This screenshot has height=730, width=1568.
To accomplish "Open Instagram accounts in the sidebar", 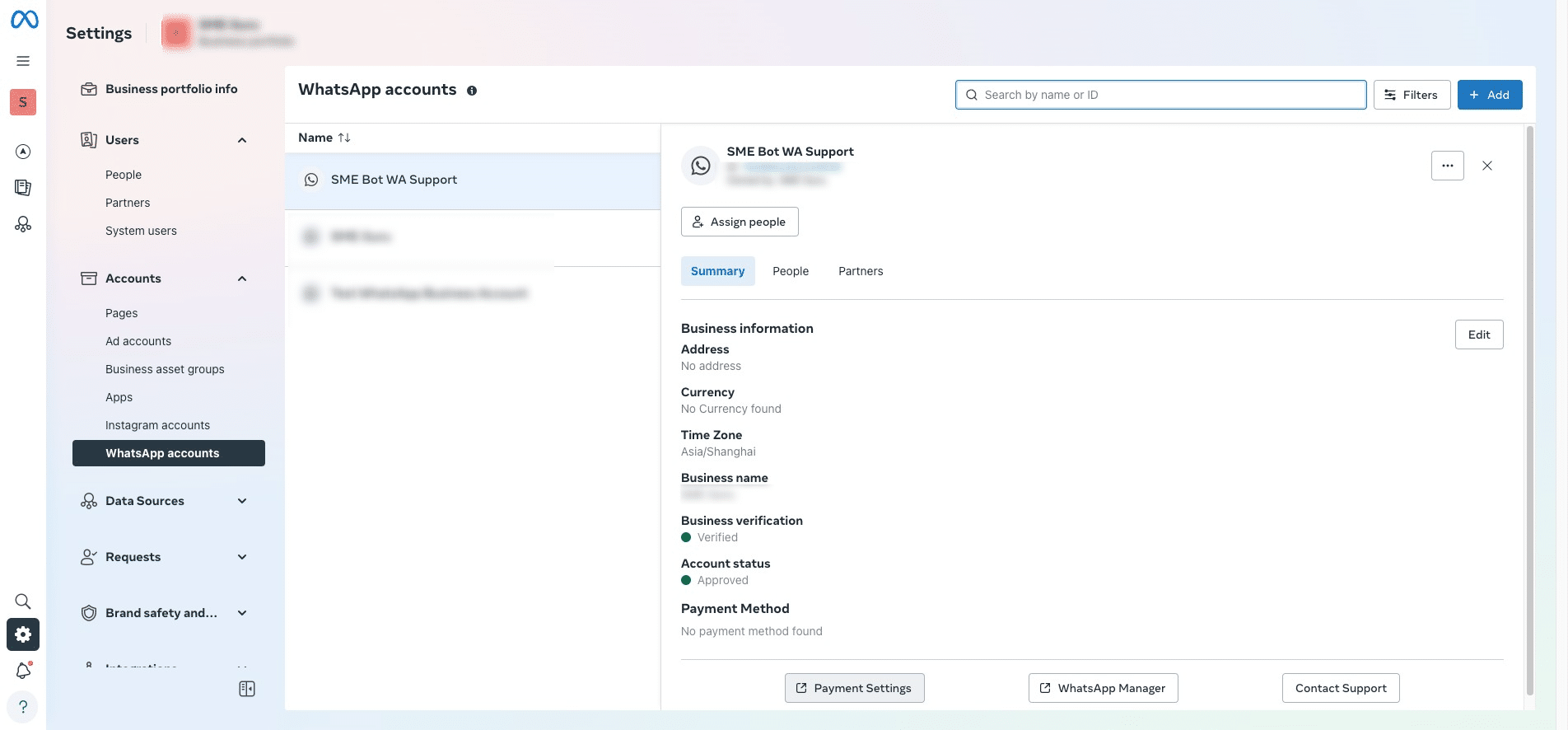I will [157, 425].
